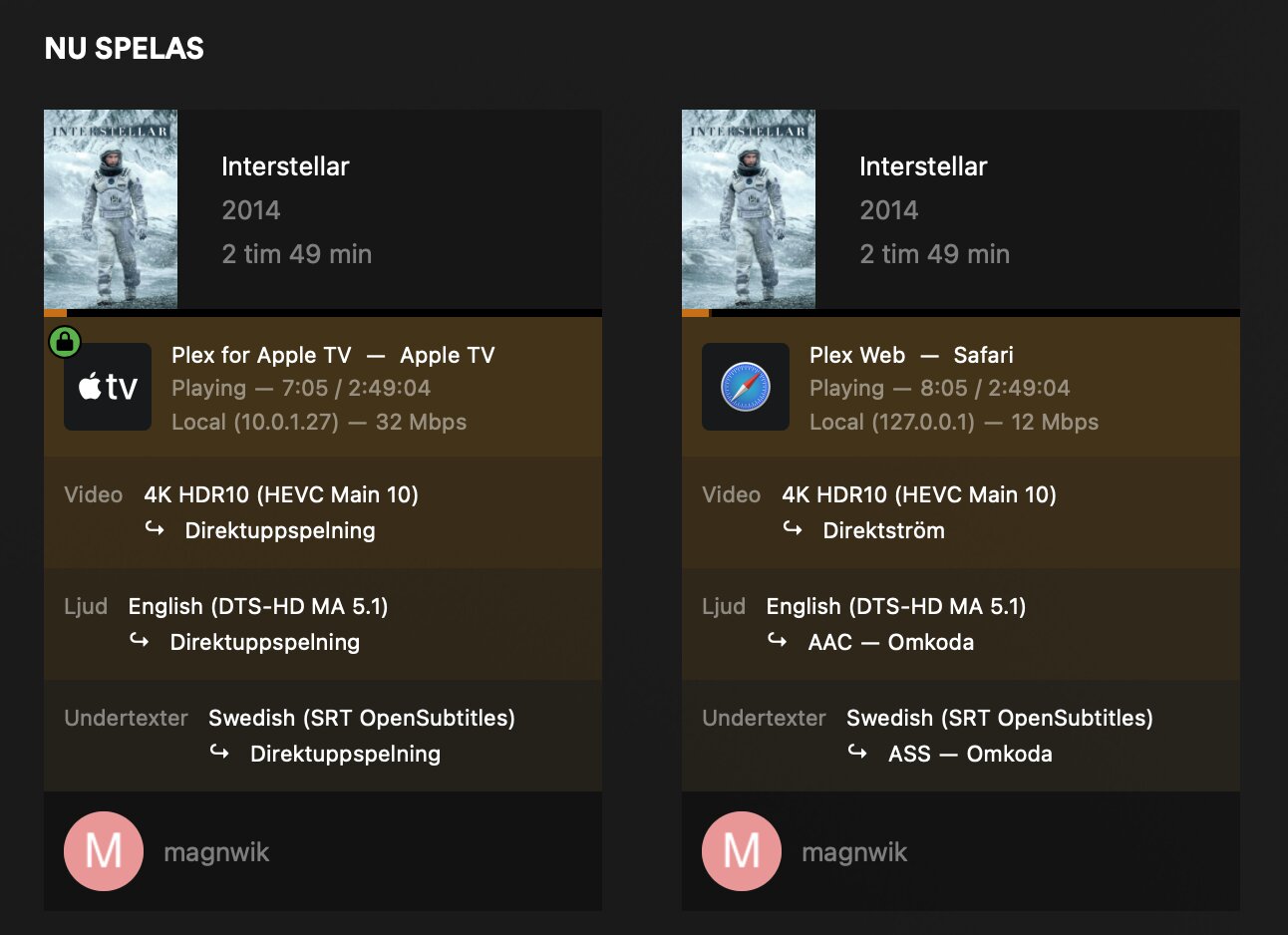Click the arrow beside left Video Direktuppspelning
The image size is (1288, 935).
point(155,528)
